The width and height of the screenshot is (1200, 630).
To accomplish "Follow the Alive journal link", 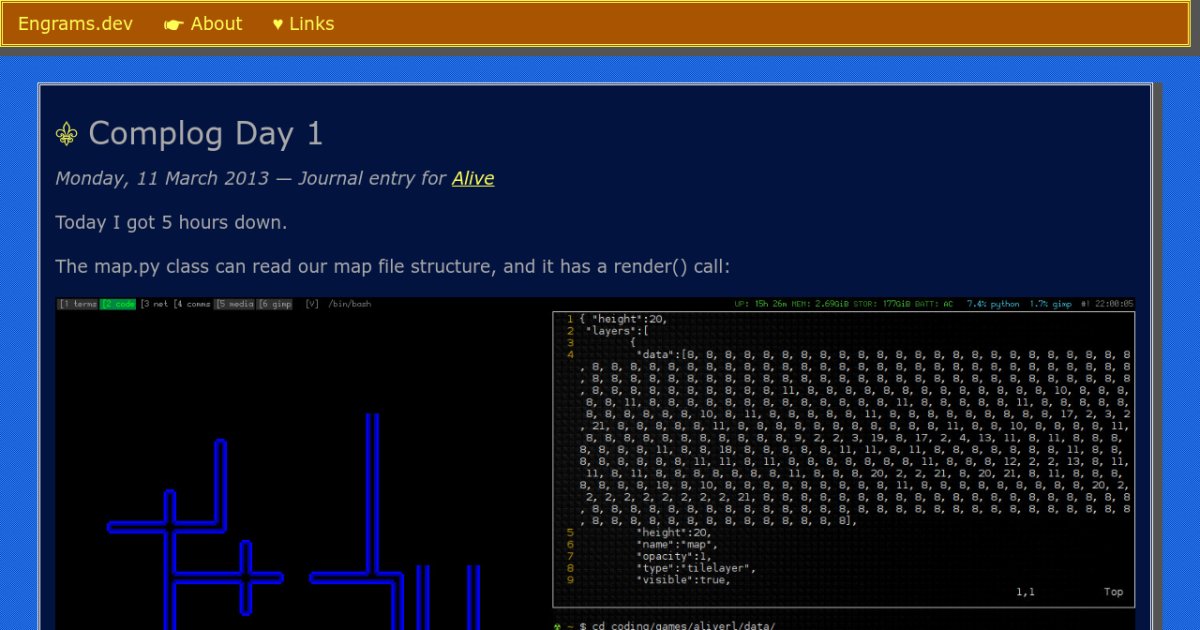I will coord(473,178).
